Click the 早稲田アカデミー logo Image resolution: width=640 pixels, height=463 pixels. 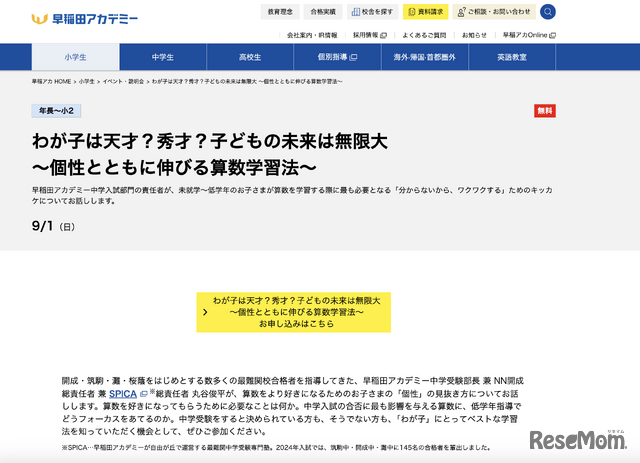pyautogui.click(x=84, y=18)
